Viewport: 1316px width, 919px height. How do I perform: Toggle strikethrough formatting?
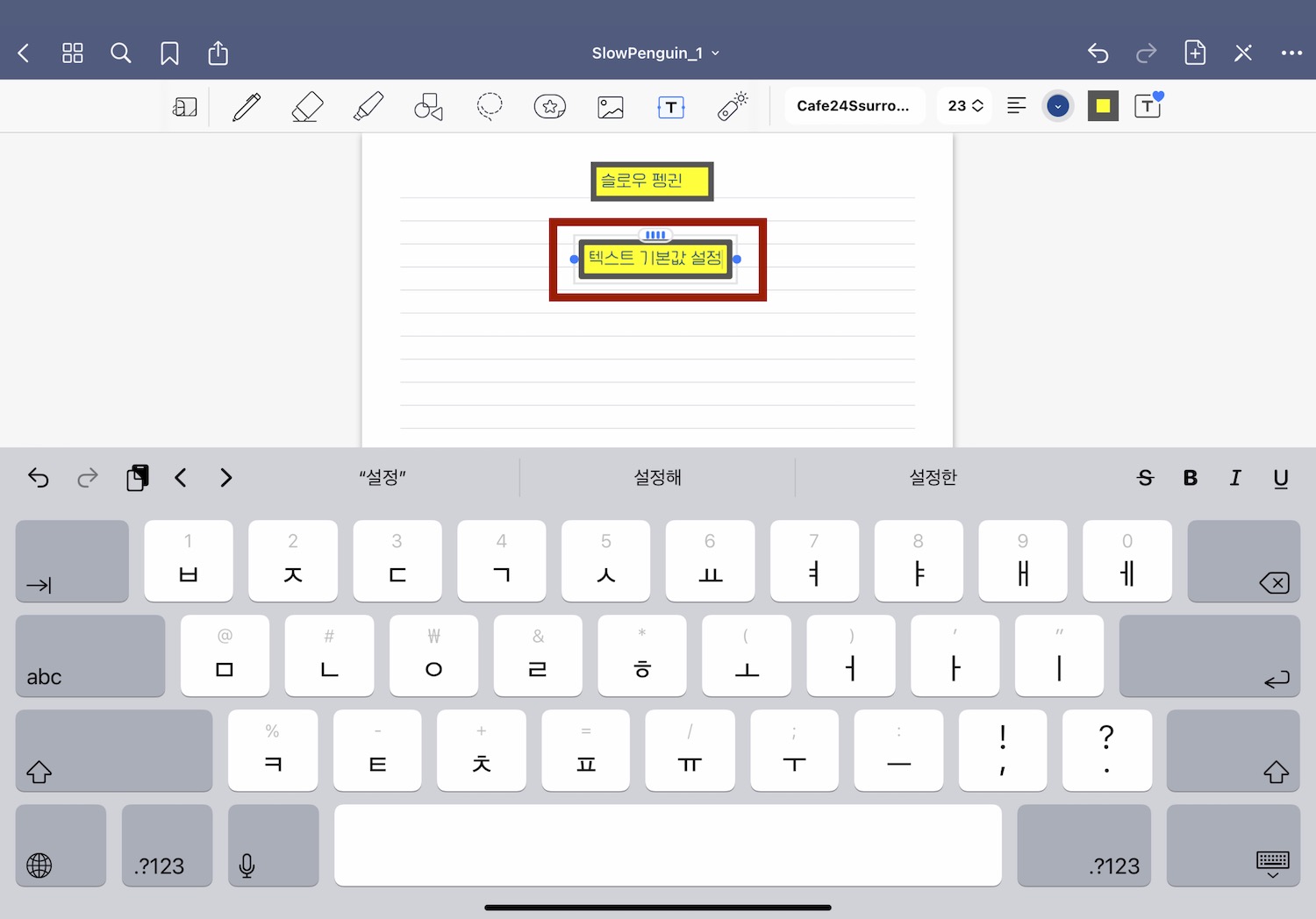pyautogui.click(x=1145, y=478)
